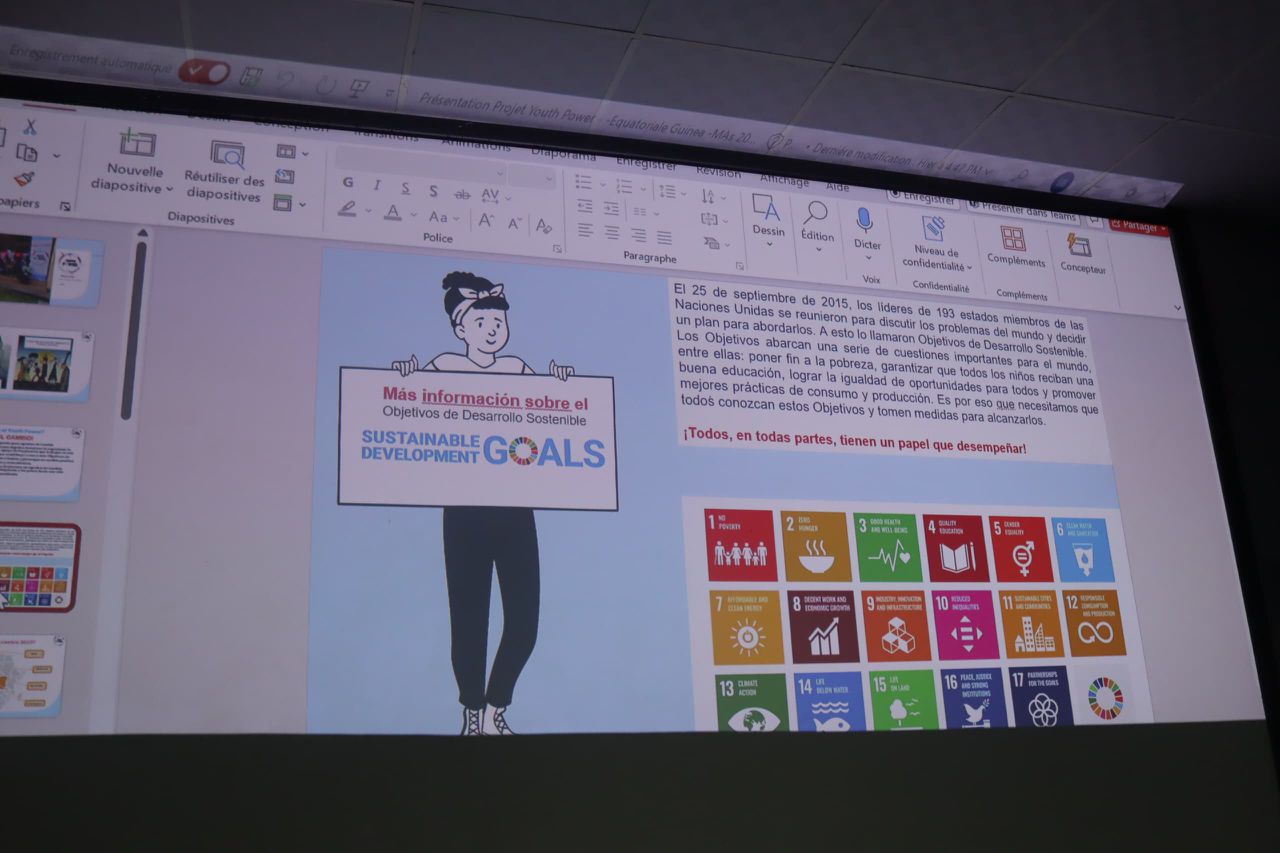This screenshot has width=1280, height=853.
Task: Center the paragraph text
Action: tap(611, 233)
